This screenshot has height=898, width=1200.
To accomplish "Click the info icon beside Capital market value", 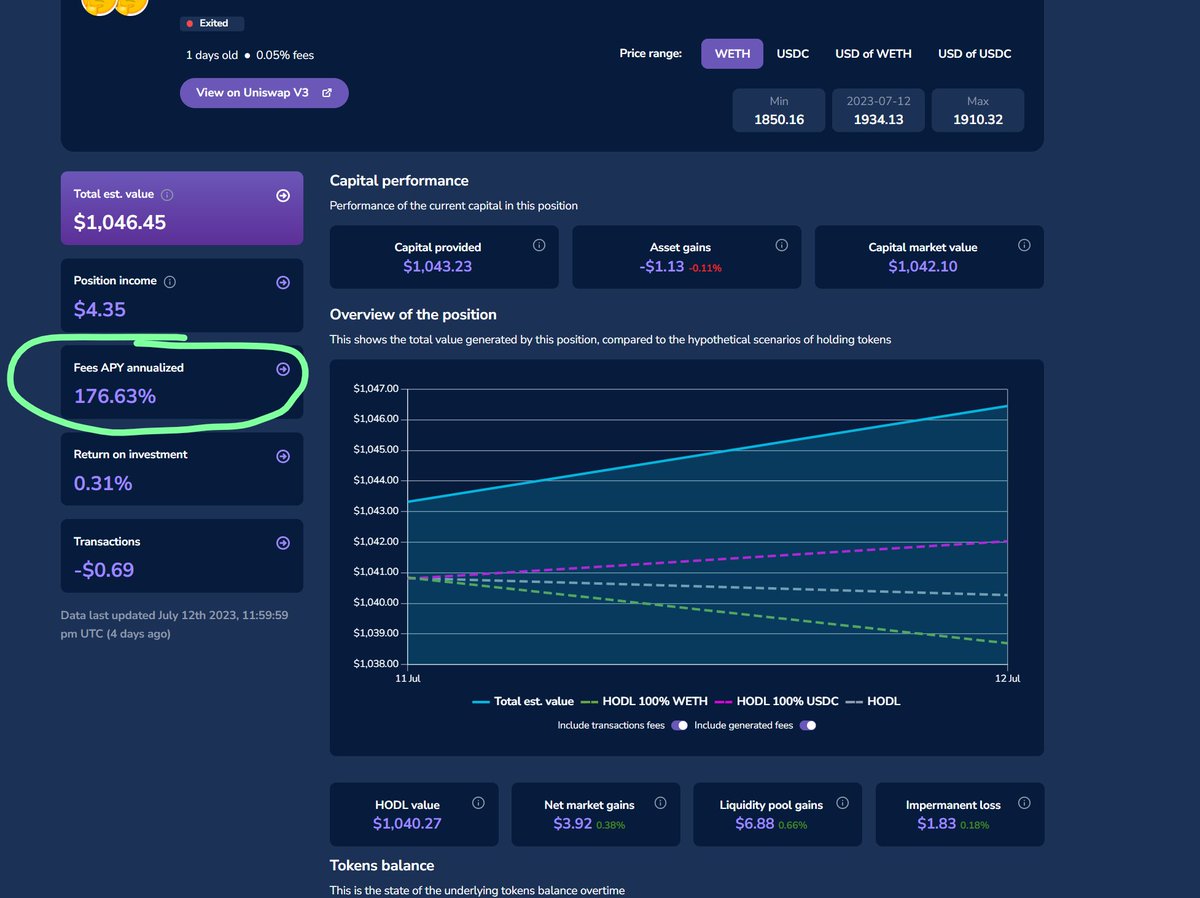I will pos(1024,244).
